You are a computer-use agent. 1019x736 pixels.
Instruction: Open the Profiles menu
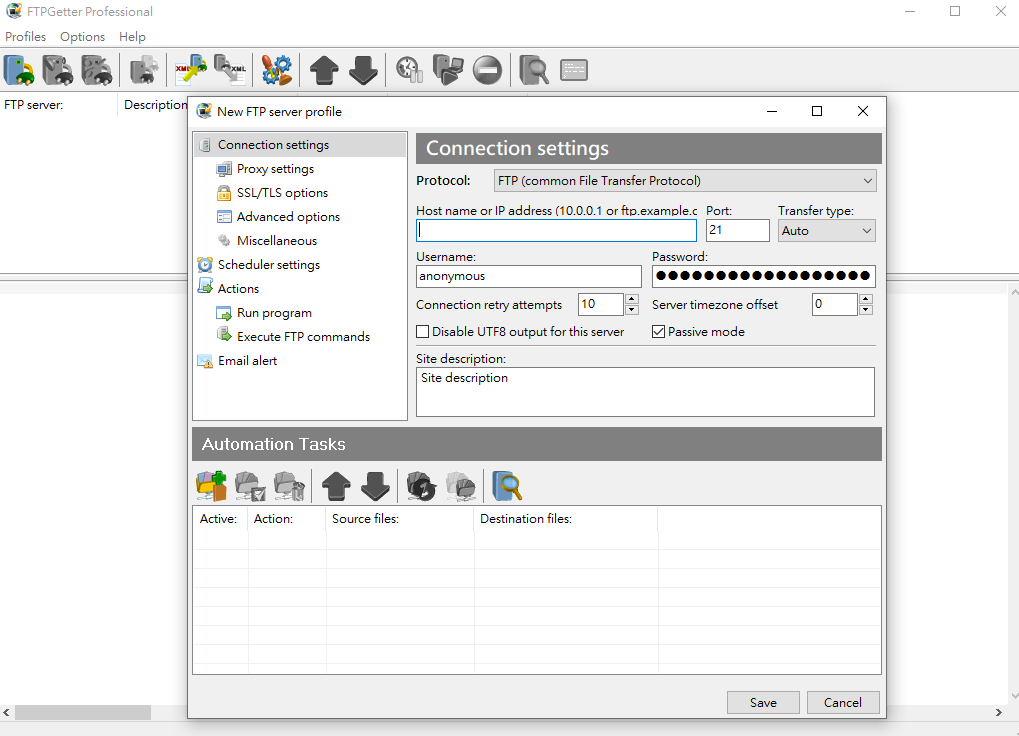tap(25, 36)
